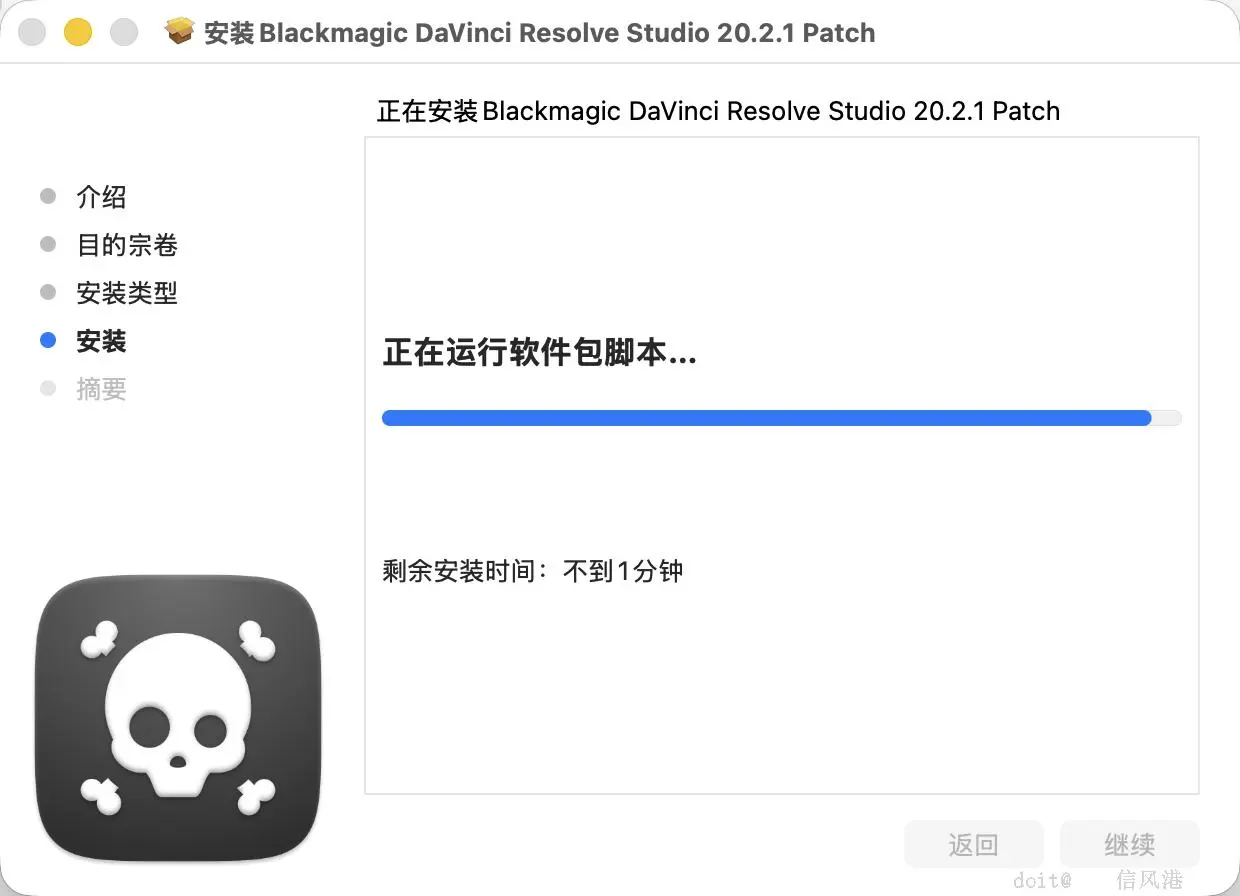Click the blue installation progress bar

tap(781, 418)
